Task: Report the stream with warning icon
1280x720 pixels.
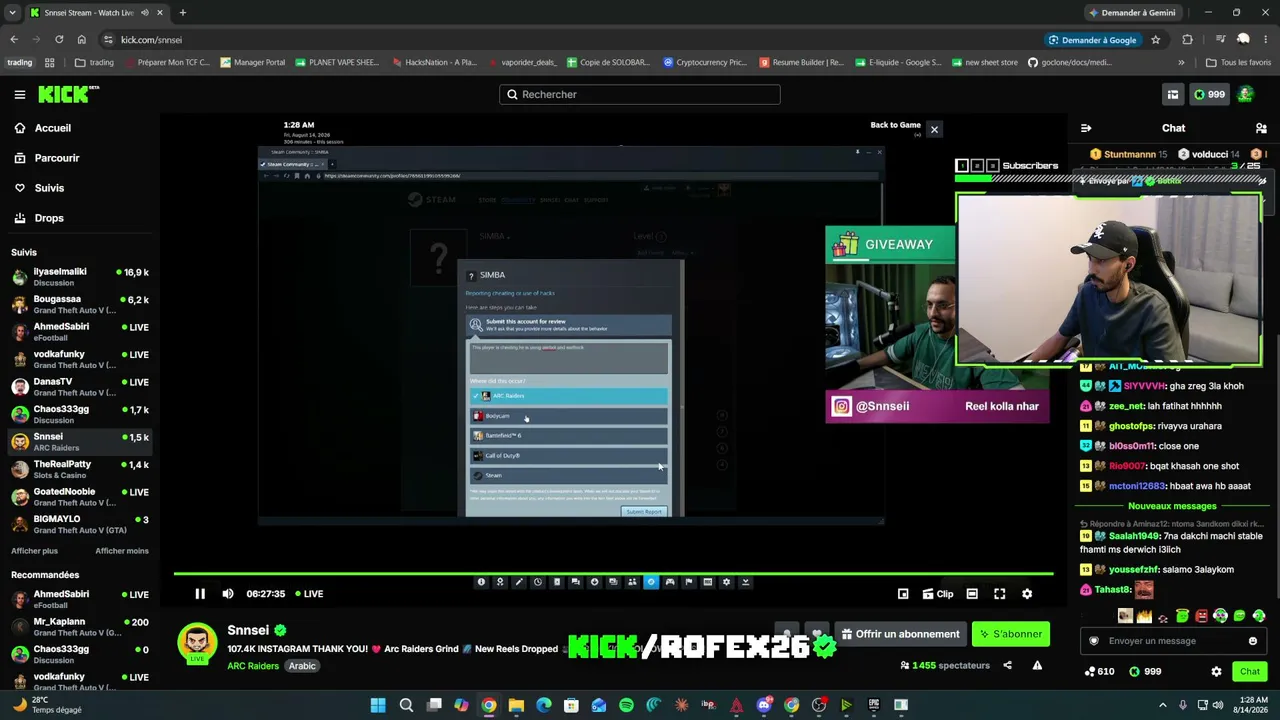Action: click(x=1037, y=666)
